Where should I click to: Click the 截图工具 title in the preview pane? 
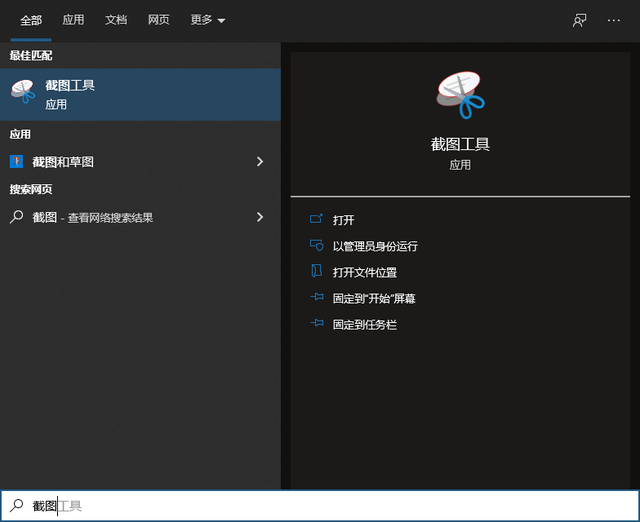pyautogui.click(x=460, y=144)
